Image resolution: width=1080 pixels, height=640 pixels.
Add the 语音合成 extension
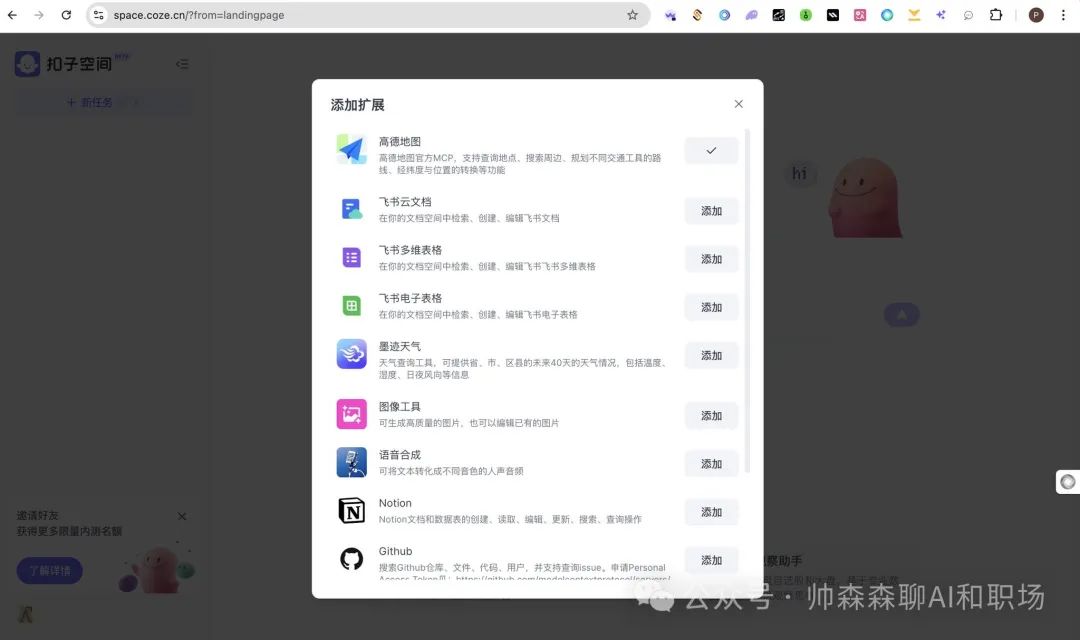[x=712, y=464]
